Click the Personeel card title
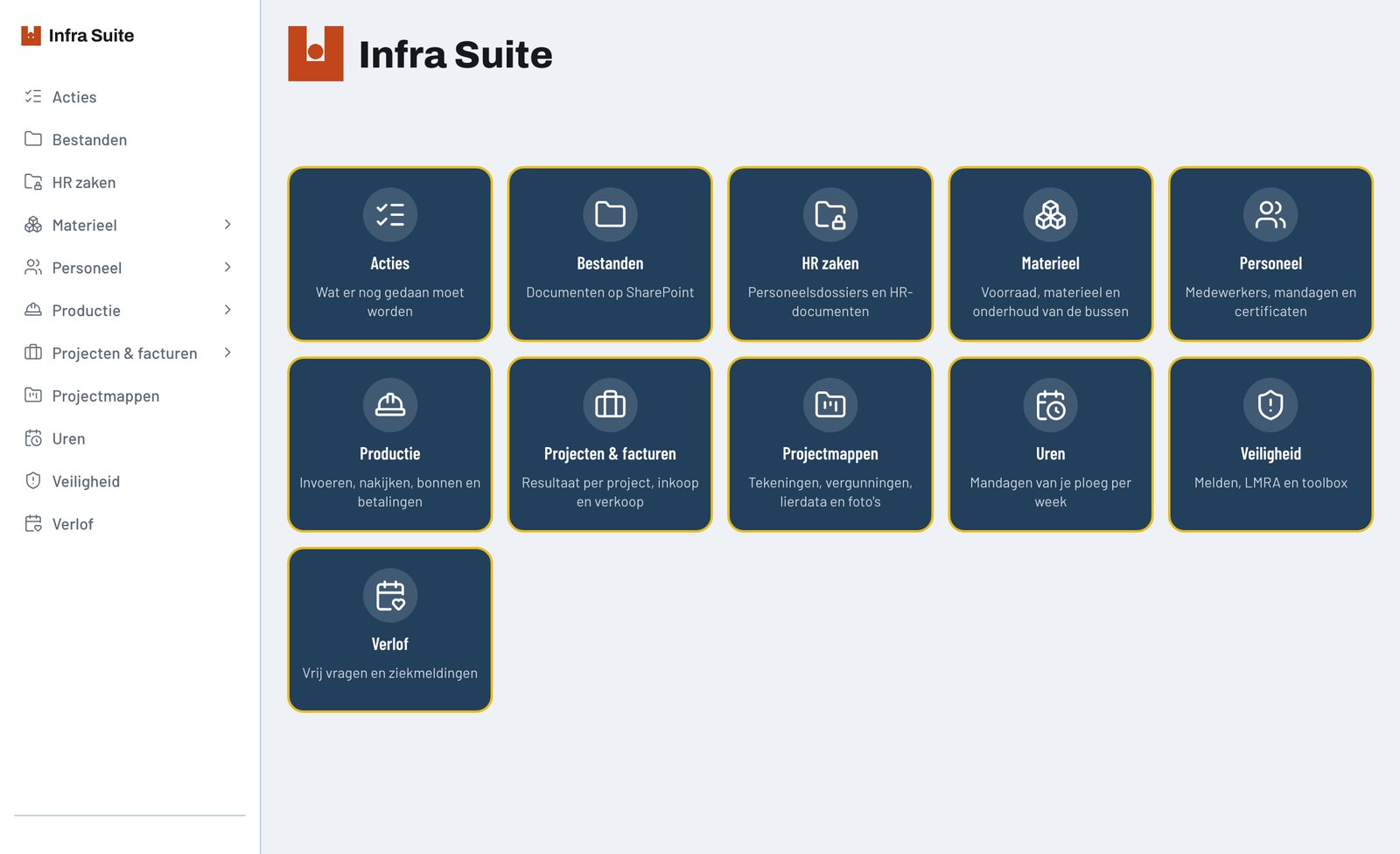The image size is (1400, 854). 1270,263
